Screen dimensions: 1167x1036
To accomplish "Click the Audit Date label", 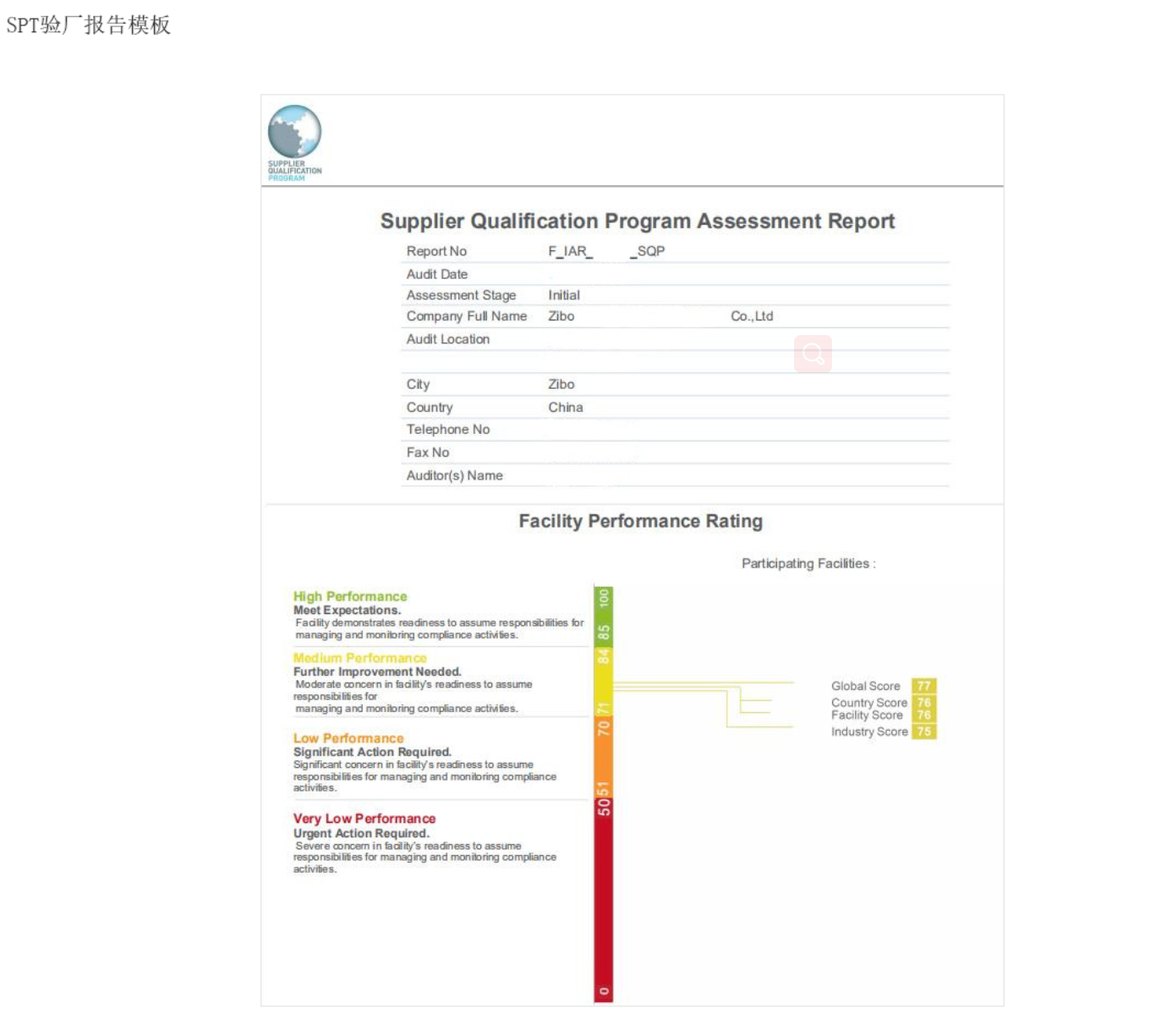I will [x=437, y=274].
